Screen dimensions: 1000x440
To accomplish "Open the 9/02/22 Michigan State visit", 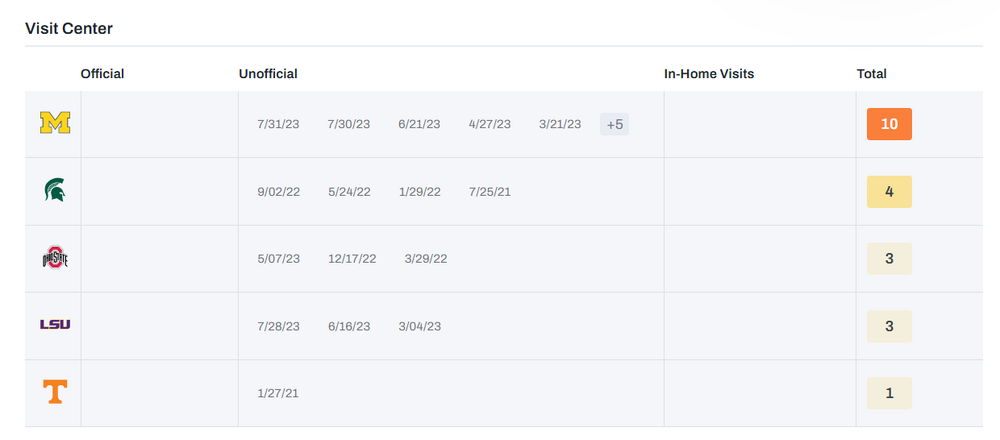I will click(x=278, y=191).
